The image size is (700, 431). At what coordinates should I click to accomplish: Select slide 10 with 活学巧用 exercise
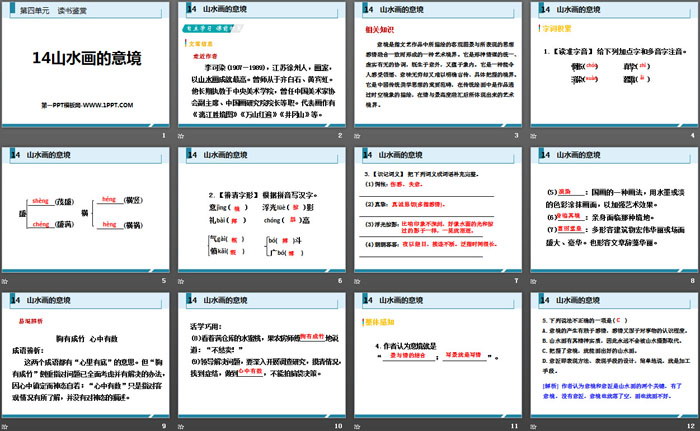click(262, 356)
